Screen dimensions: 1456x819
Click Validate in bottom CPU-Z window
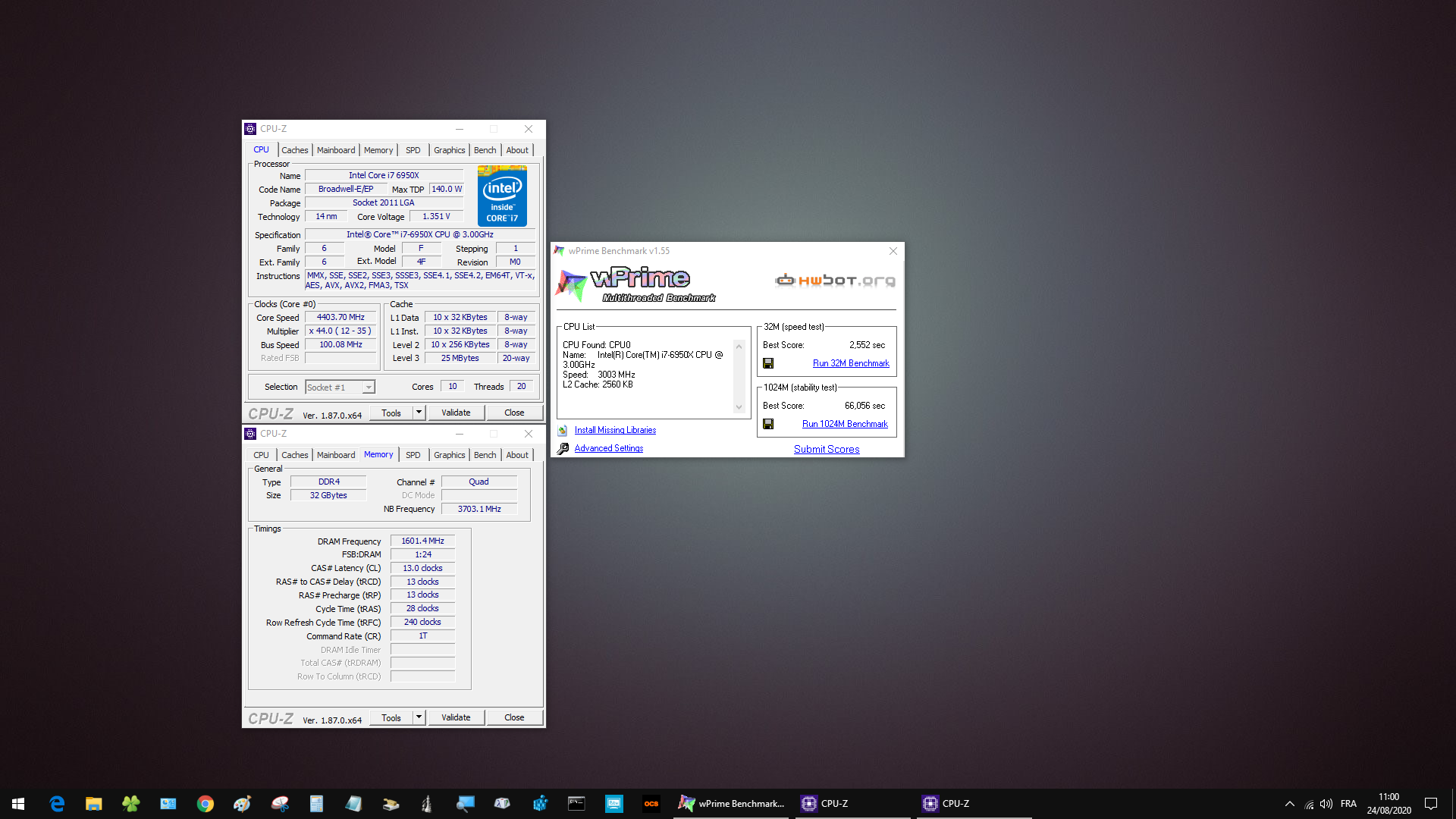(x=457, y=717)
